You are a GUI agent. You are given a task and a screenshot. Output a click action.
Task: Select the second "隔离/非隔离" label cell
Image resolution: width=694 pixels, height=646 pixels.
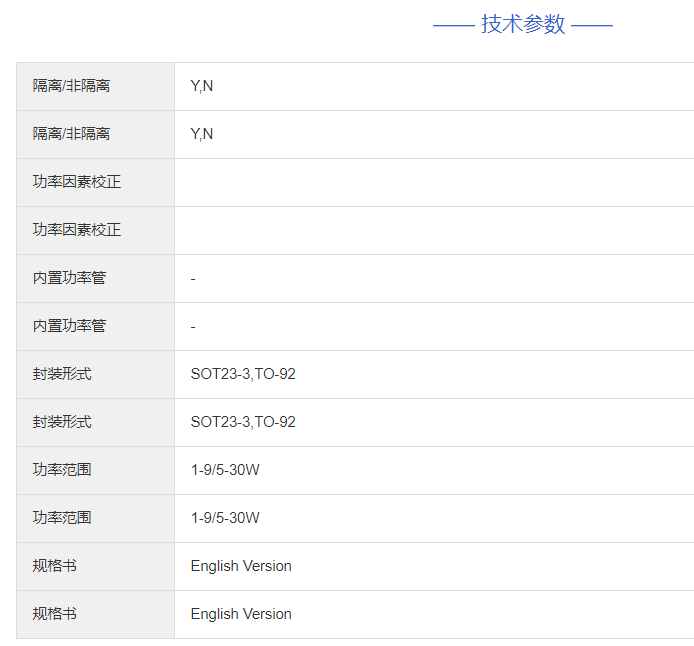pos(72,134)
